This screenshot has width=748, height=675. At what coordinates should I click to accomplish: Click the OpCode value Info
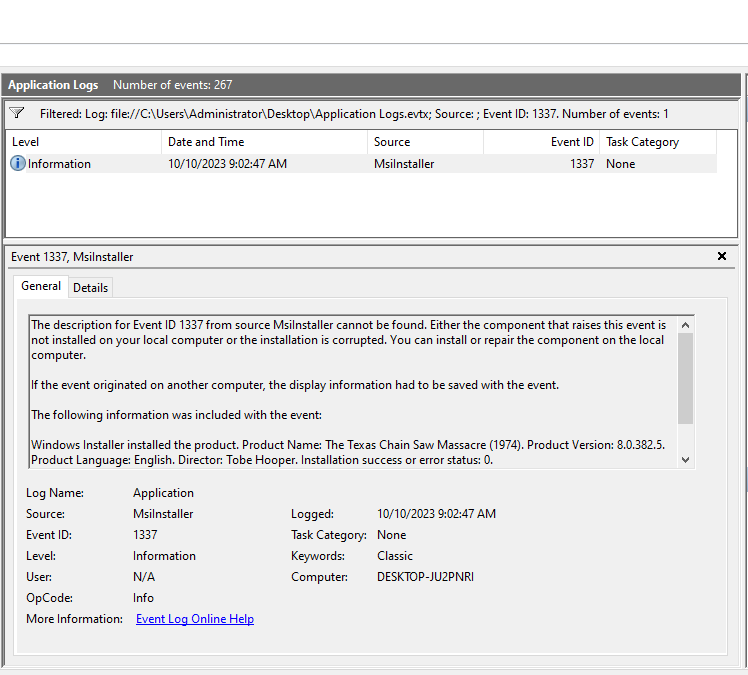point(143,598)
